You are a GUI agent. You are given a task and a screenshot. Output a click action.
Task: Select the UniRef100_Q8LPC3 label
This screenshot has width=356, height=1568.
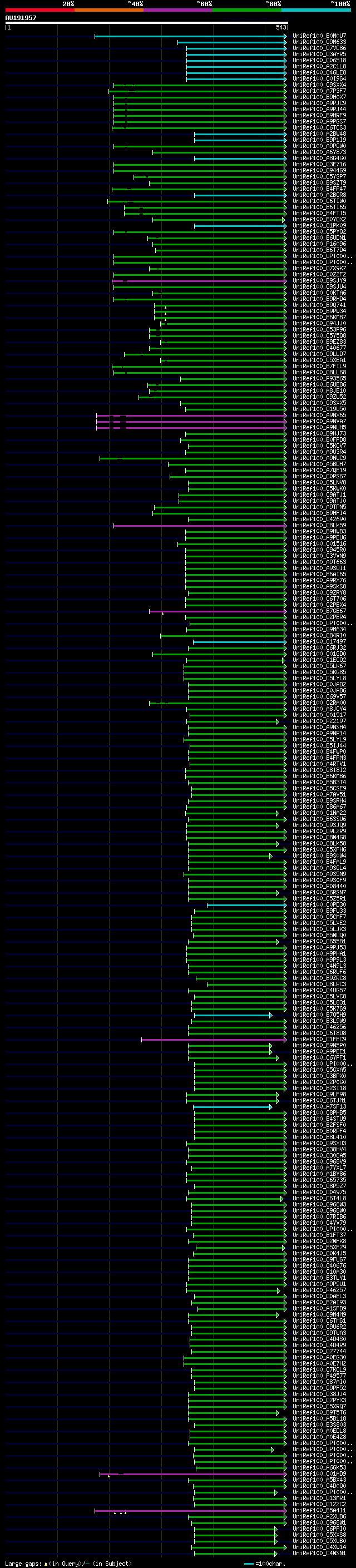point(319,985)
